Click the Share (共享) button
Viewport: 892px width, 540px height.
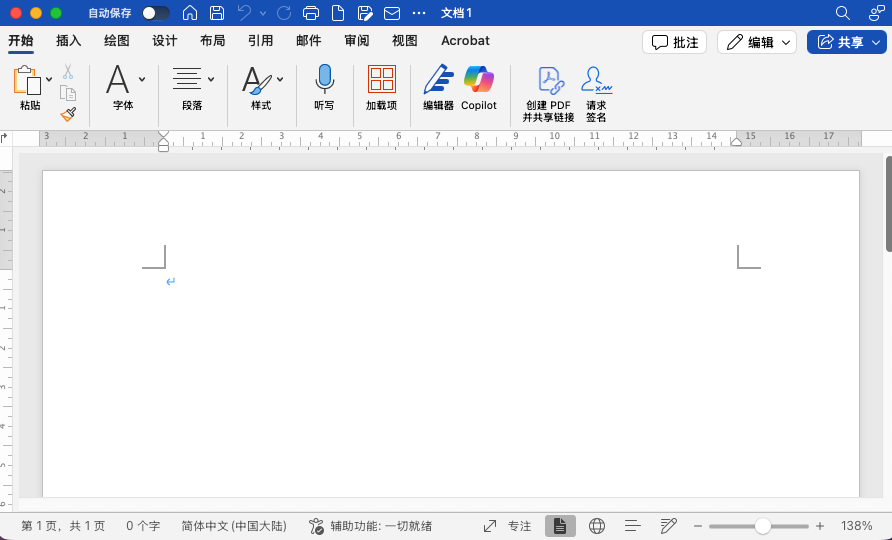tap(846, 42)
